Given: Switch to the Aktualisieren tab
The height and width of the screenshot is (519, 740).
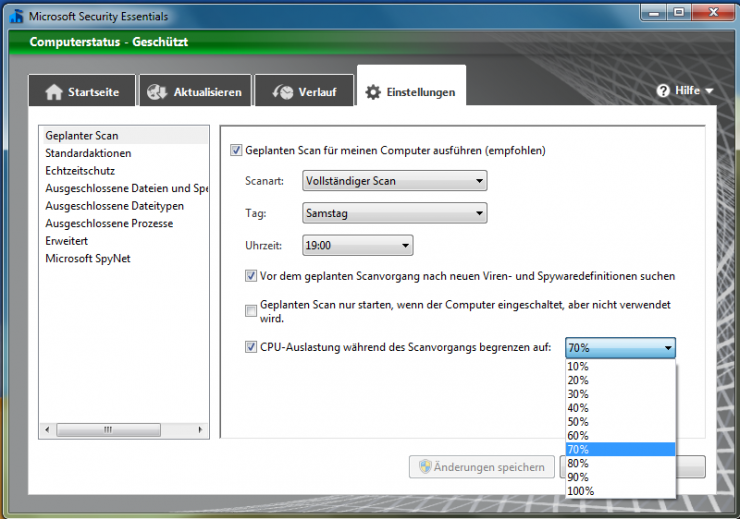Looking at the screenshot, I should click(x=195, y=91).
